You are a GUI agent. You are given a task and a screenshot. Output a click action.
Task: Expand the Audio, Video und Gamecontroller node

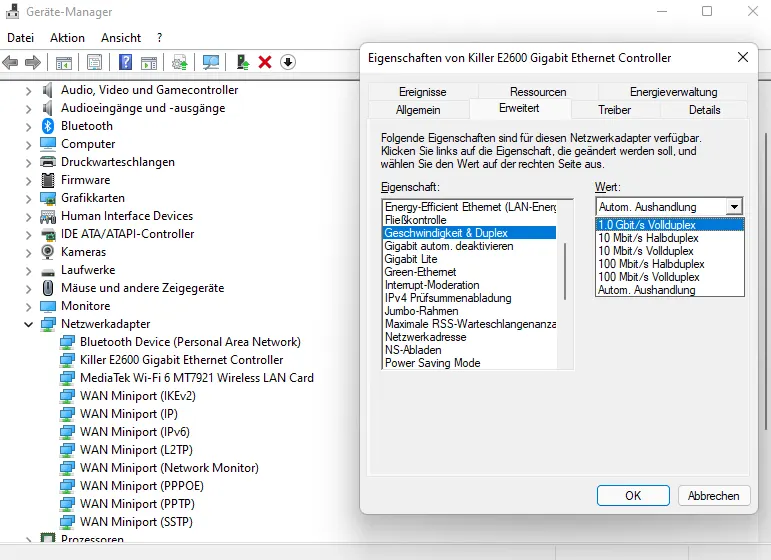tap(29, 90)
